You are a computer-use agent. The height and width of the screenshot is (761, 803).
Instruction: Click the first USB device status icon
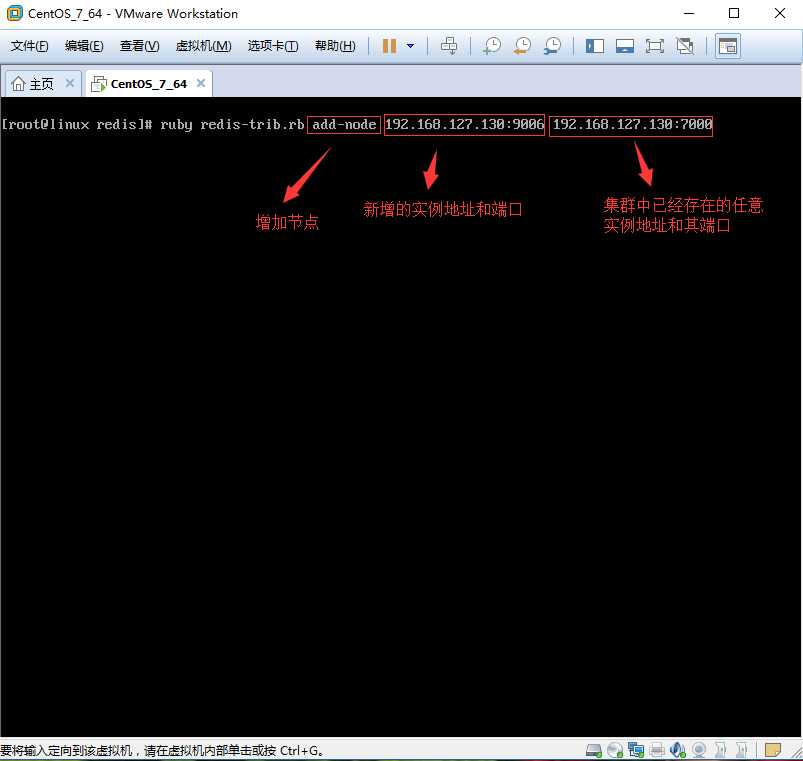point(720,750)
